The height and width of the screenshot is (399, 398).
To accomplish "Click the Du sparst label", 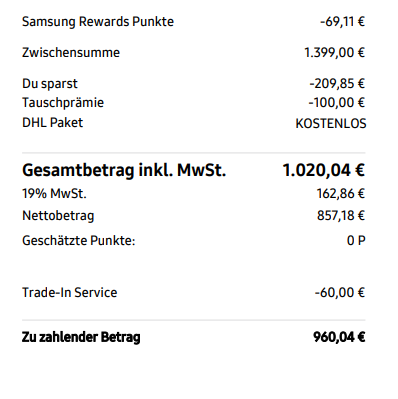I will click(50, 84).
